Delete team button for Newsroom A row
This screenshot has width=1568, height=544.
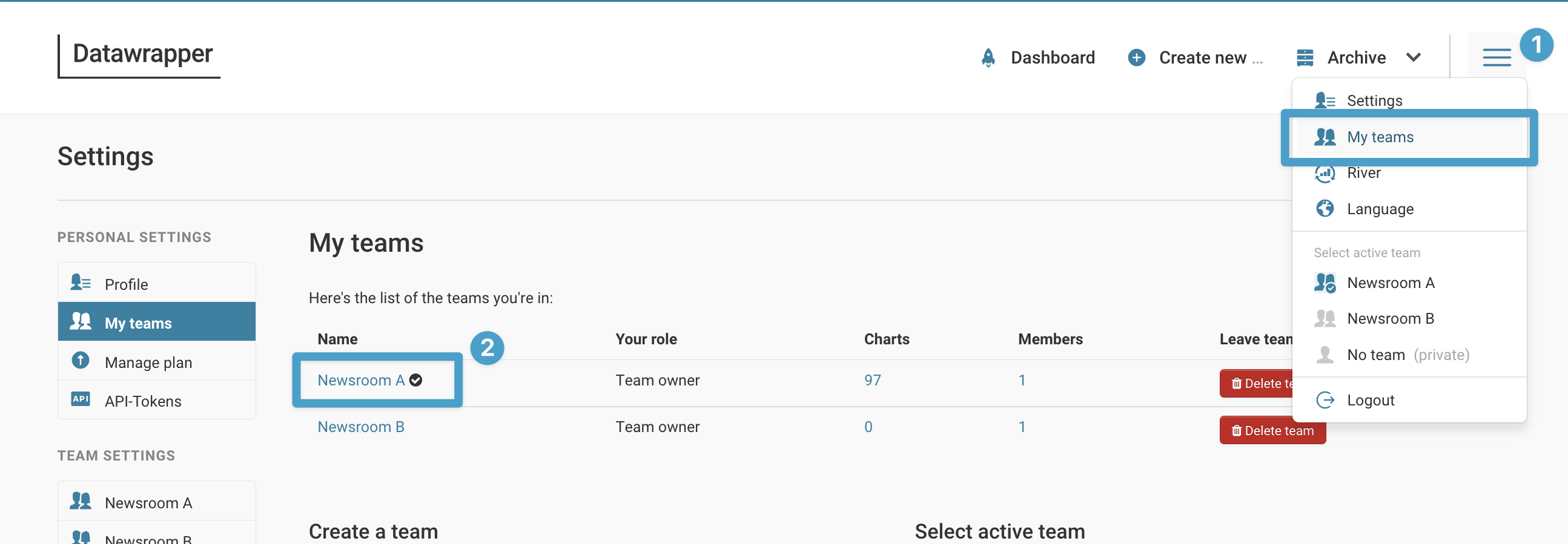click(x=1256, y=384)
